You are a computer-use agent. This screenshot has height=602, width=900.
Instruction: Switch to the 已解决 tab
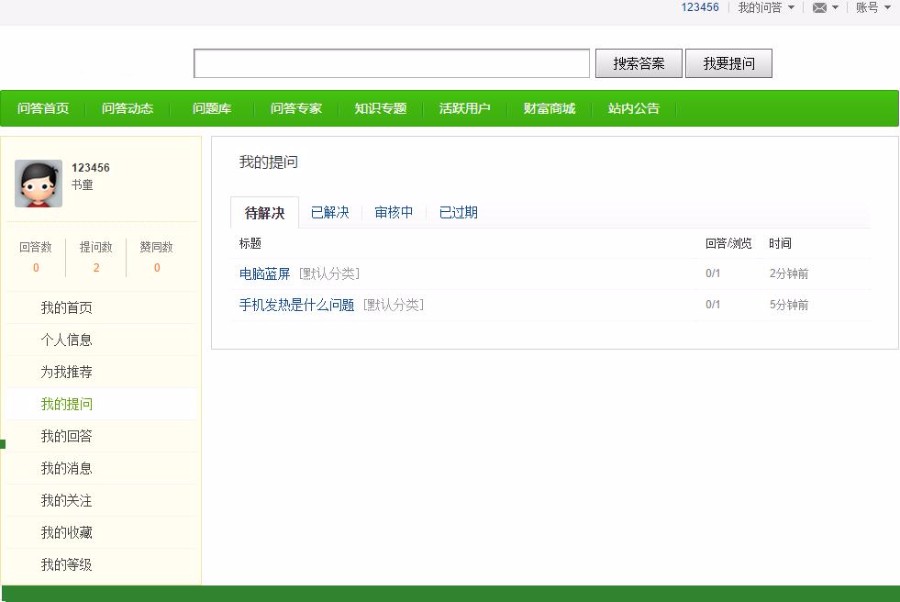(x=331, y=213)
